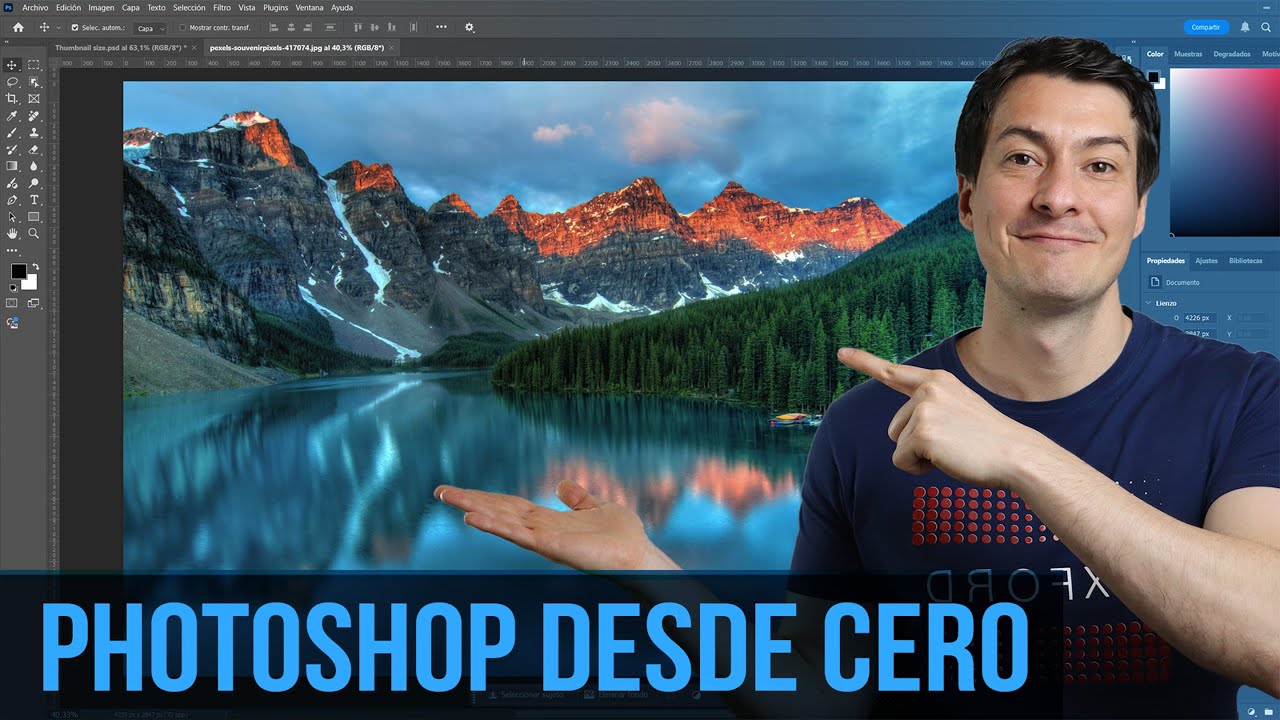This screenshot has height=720, width=1280.
Task: Select the Move tool in the toolbox
Action: [x=12, y=65]
